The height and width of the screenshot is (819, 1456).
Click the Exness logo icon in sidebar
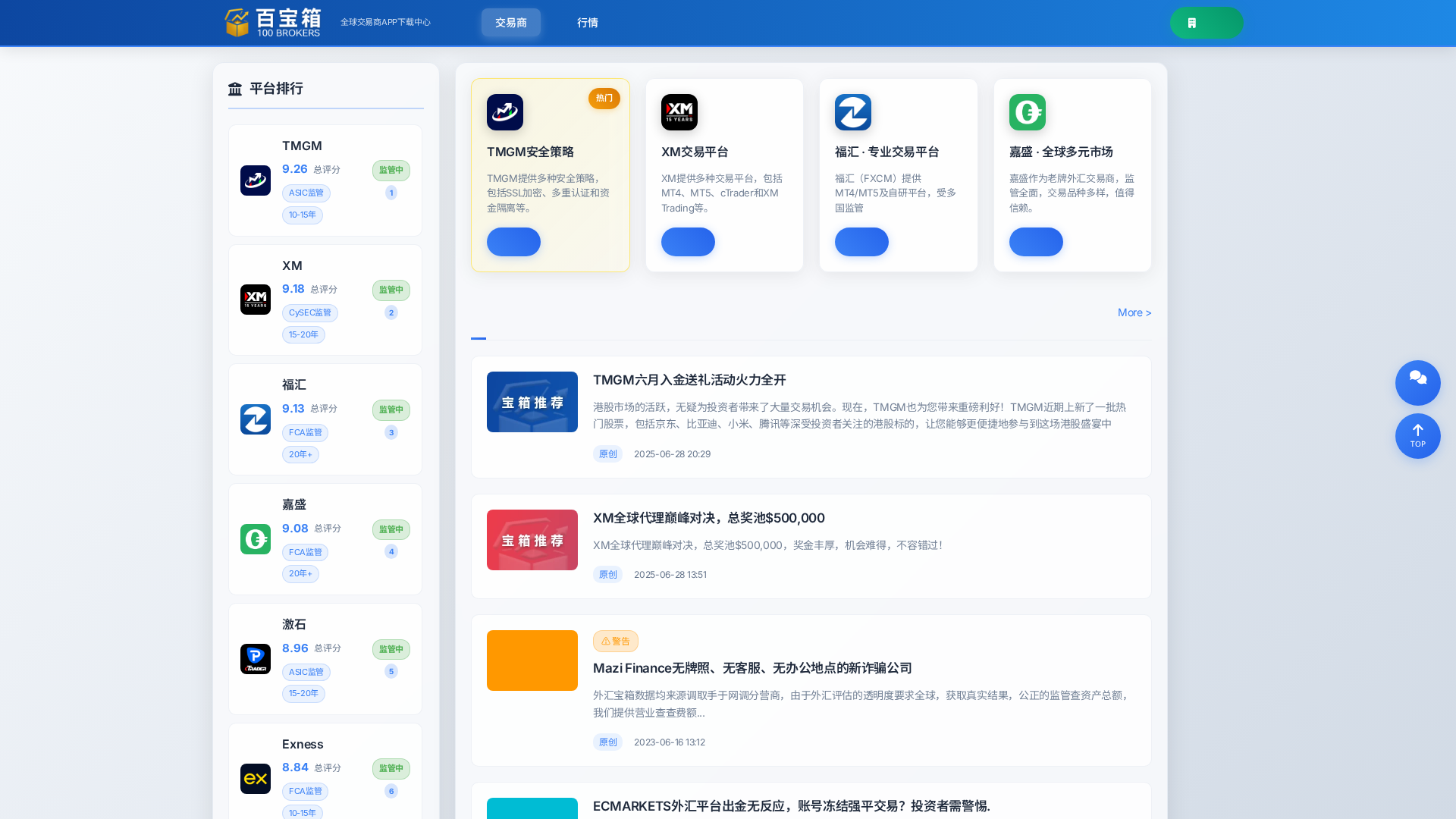(256, 778)
